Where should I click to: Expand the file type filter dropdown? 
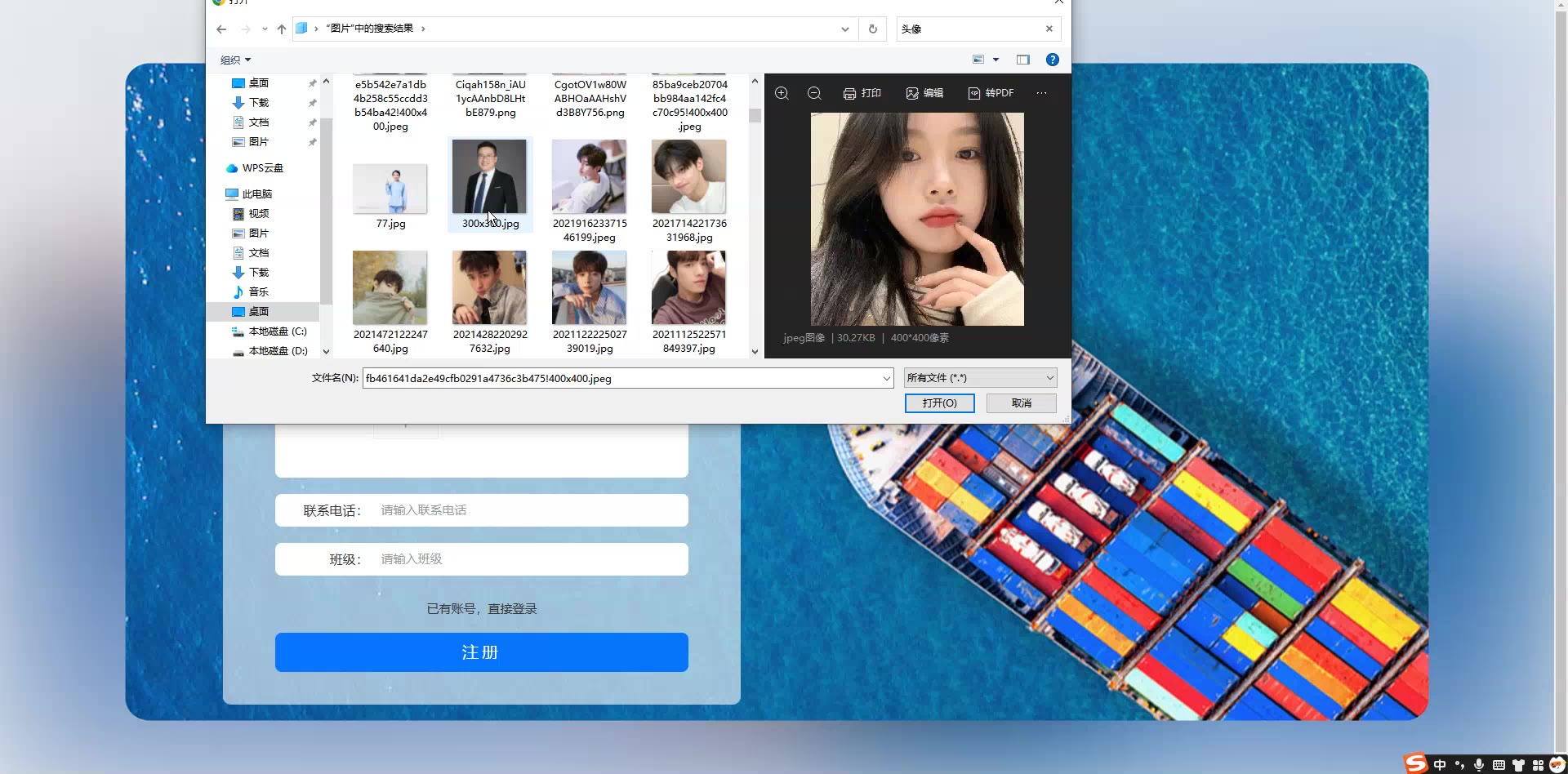pos(1049,378)
